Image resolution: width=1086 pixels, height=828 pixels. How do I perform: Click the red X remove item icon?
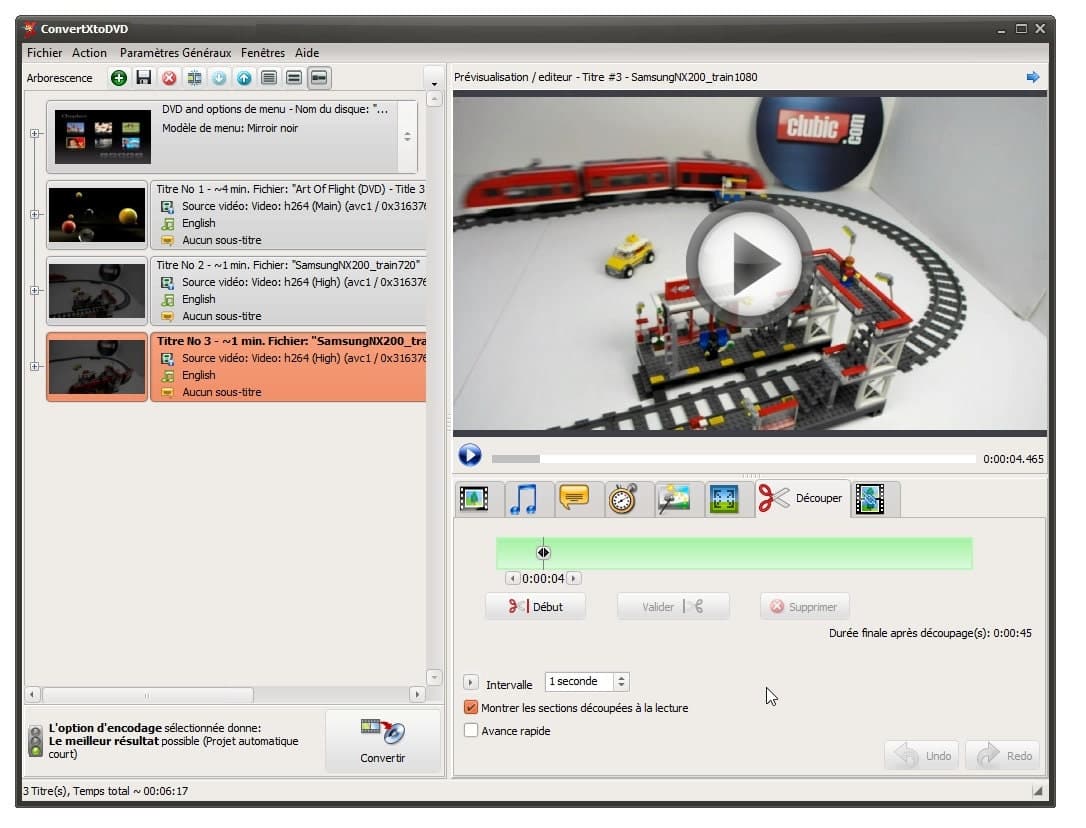pos(171,79)
